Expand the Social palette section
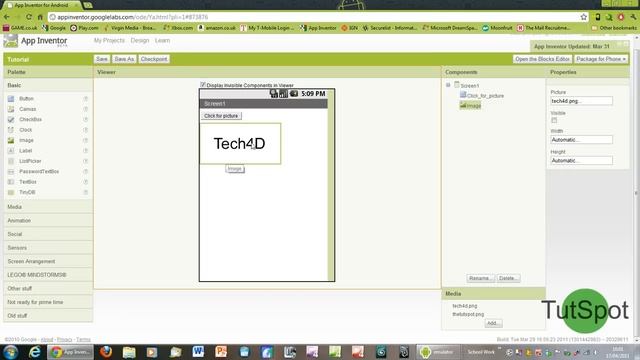This screenshot has height=360, width=640. tap(48, 234)
